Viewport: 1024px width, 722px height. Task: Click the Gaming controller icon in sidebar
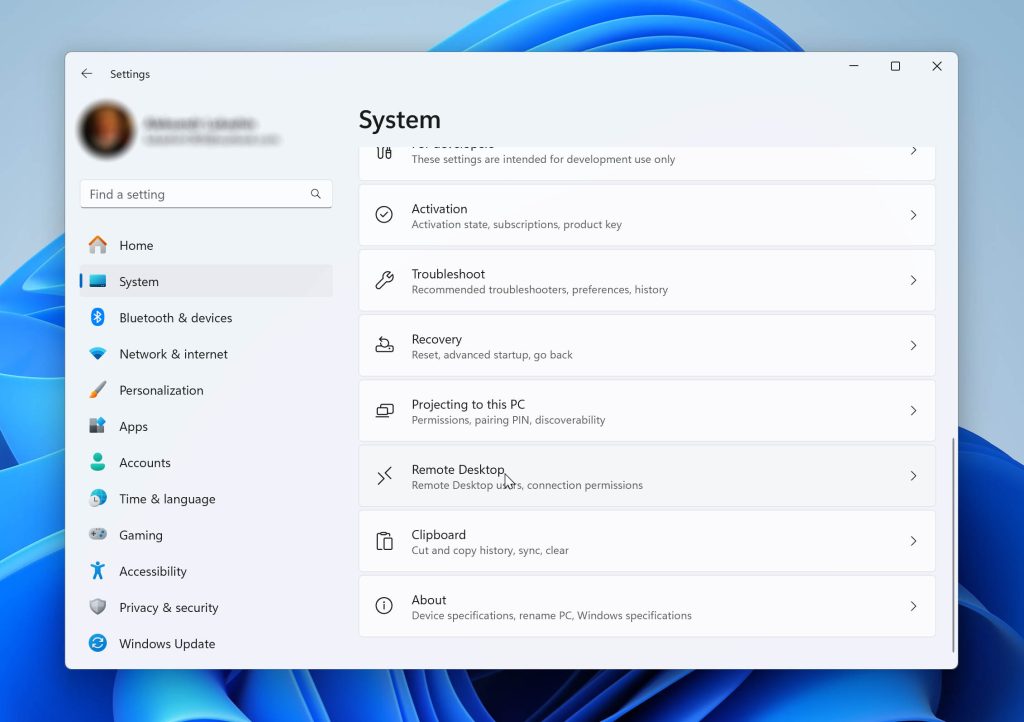click(x=98, y=535)
